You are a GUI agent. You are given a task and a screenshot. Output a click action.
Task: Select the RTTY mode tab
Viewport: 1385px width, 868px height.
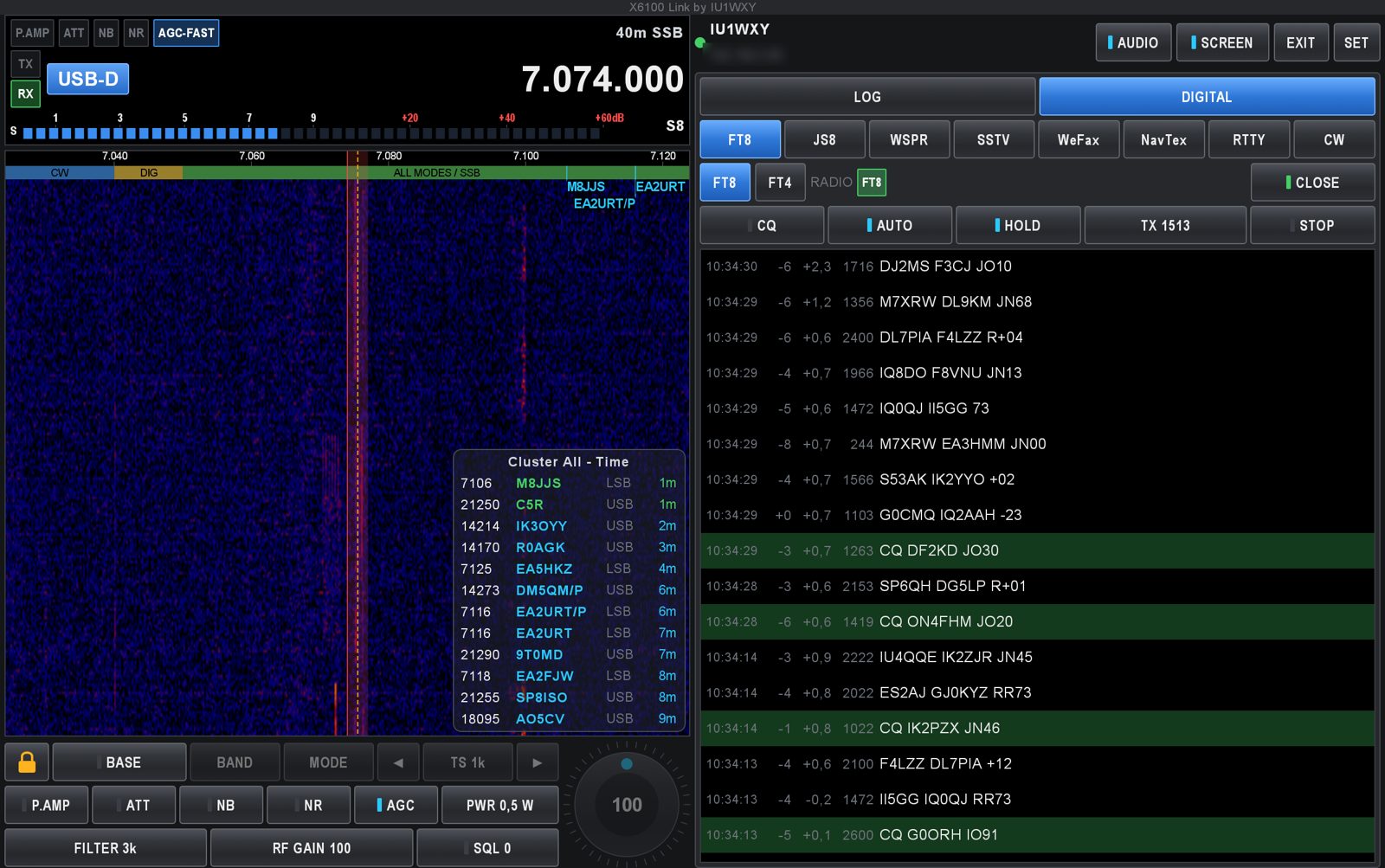(1248, 139)
